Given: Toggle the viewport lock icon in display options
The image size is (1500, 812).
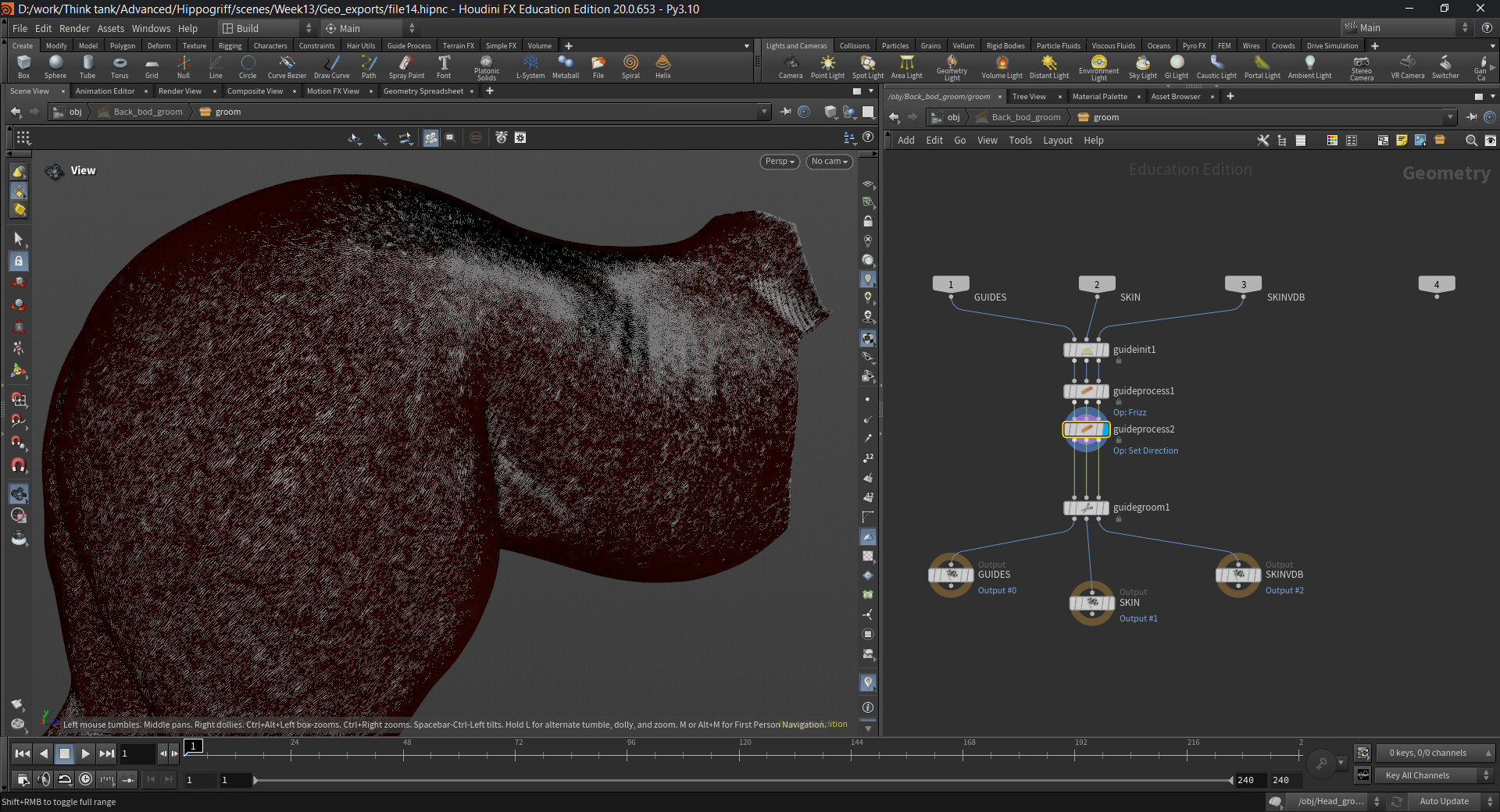Looking at the screenshot, I should pyautogui.click(x=868, y=222).
